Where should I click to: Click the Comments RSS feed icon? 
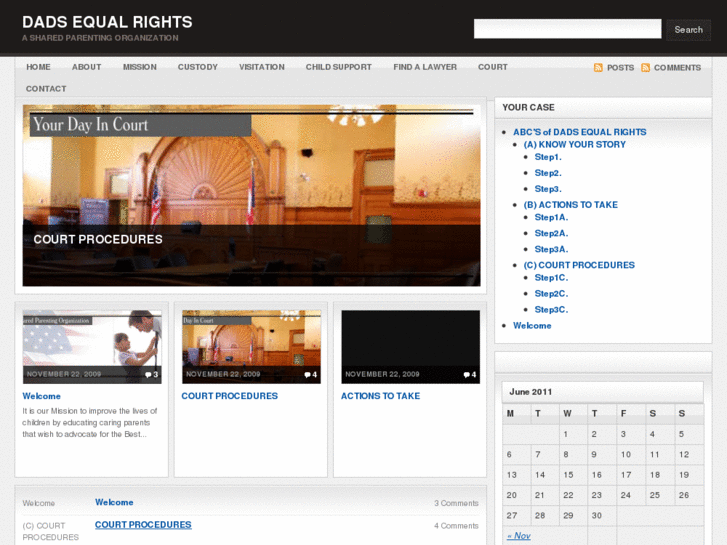(x=645, y=68)
